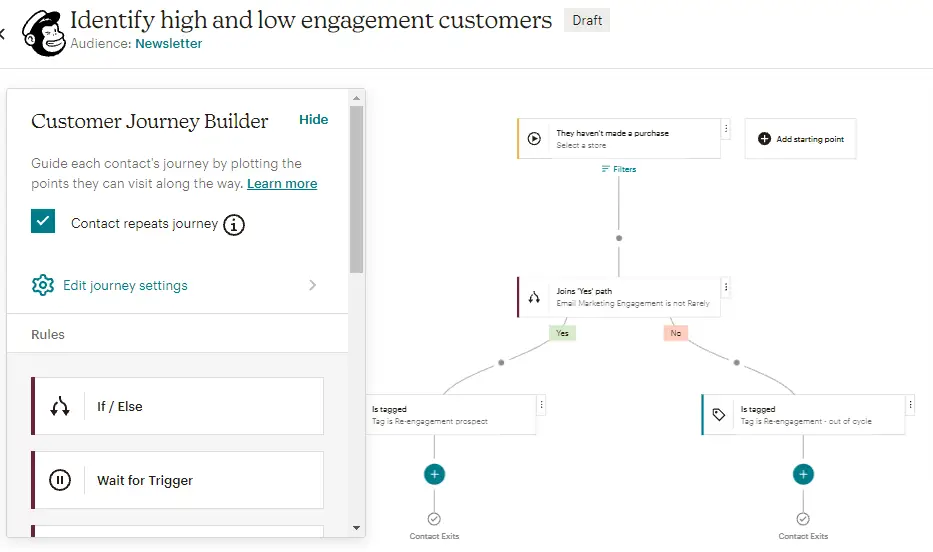933x552 pixels.
Task: Click the sidebar scrollbar thumb
Action: click(x=356, y=189)
